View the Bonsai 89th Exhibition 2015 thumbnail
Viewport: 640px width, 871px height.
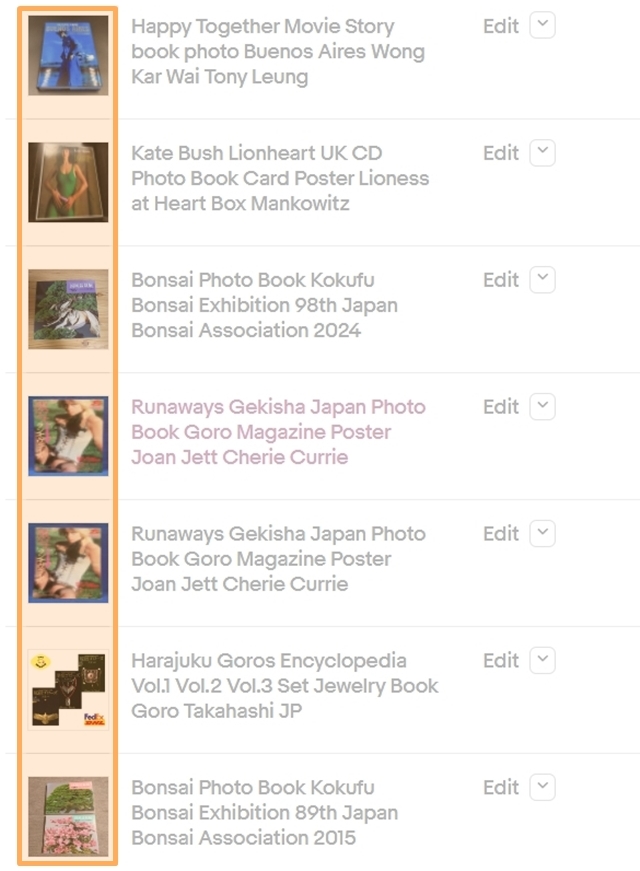click(x=68, y=817)
